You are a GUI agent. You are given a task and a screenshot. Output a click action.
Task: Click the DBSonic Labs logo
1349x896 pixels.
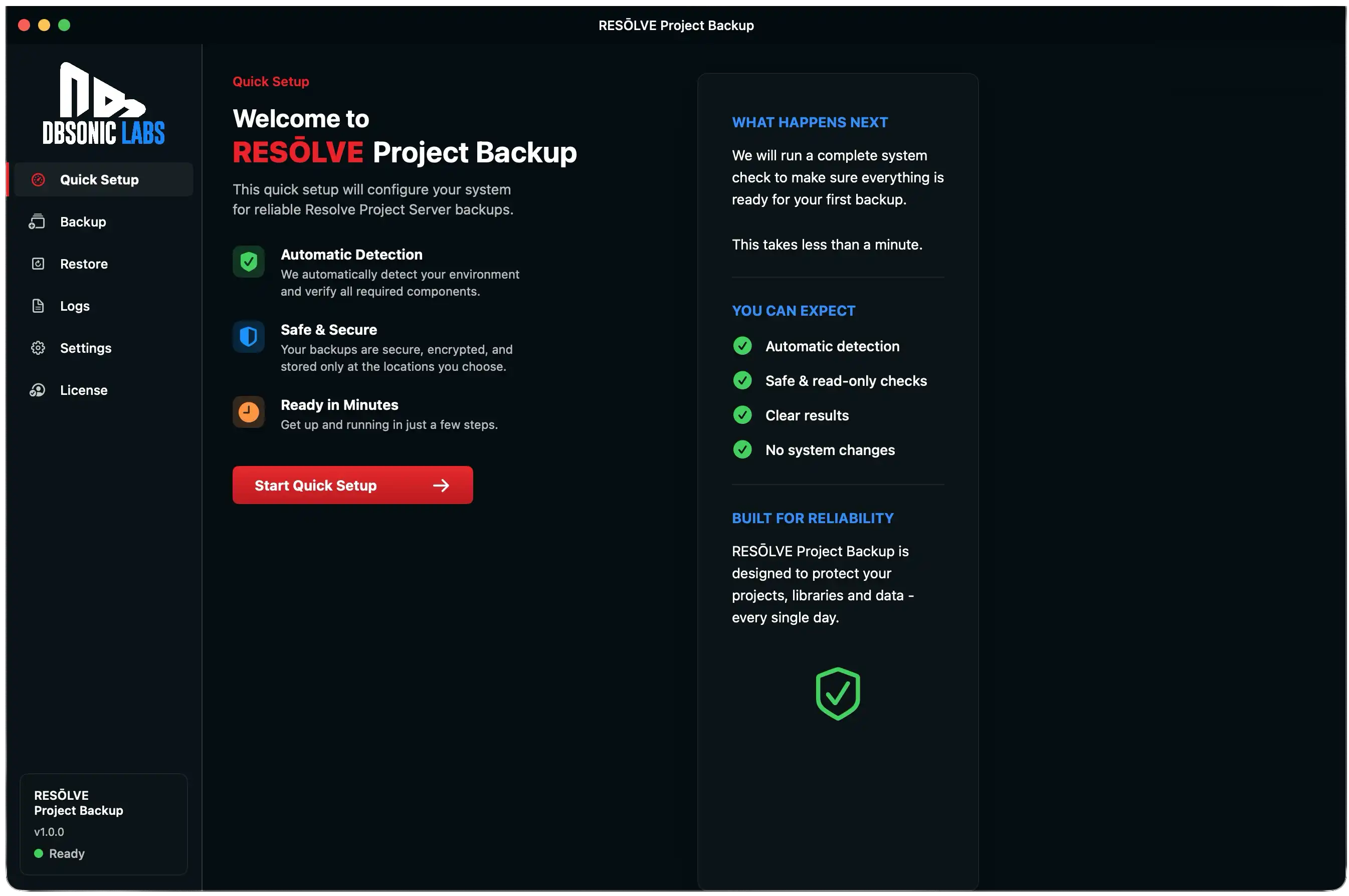pos(103,103)
